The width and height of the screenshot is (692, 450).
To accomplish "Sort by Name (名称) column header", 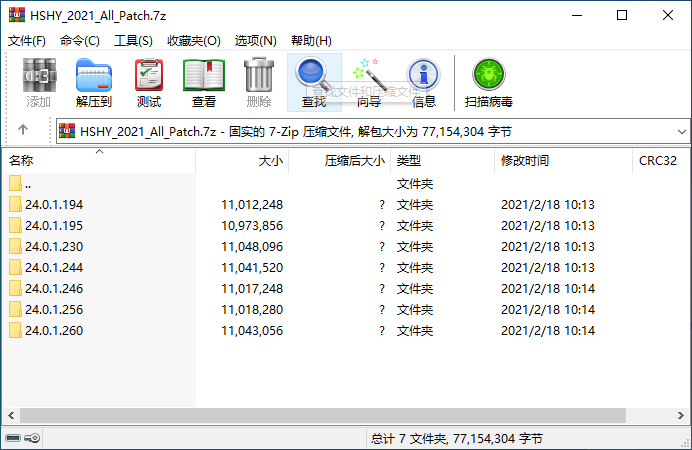I will (98, 161).
